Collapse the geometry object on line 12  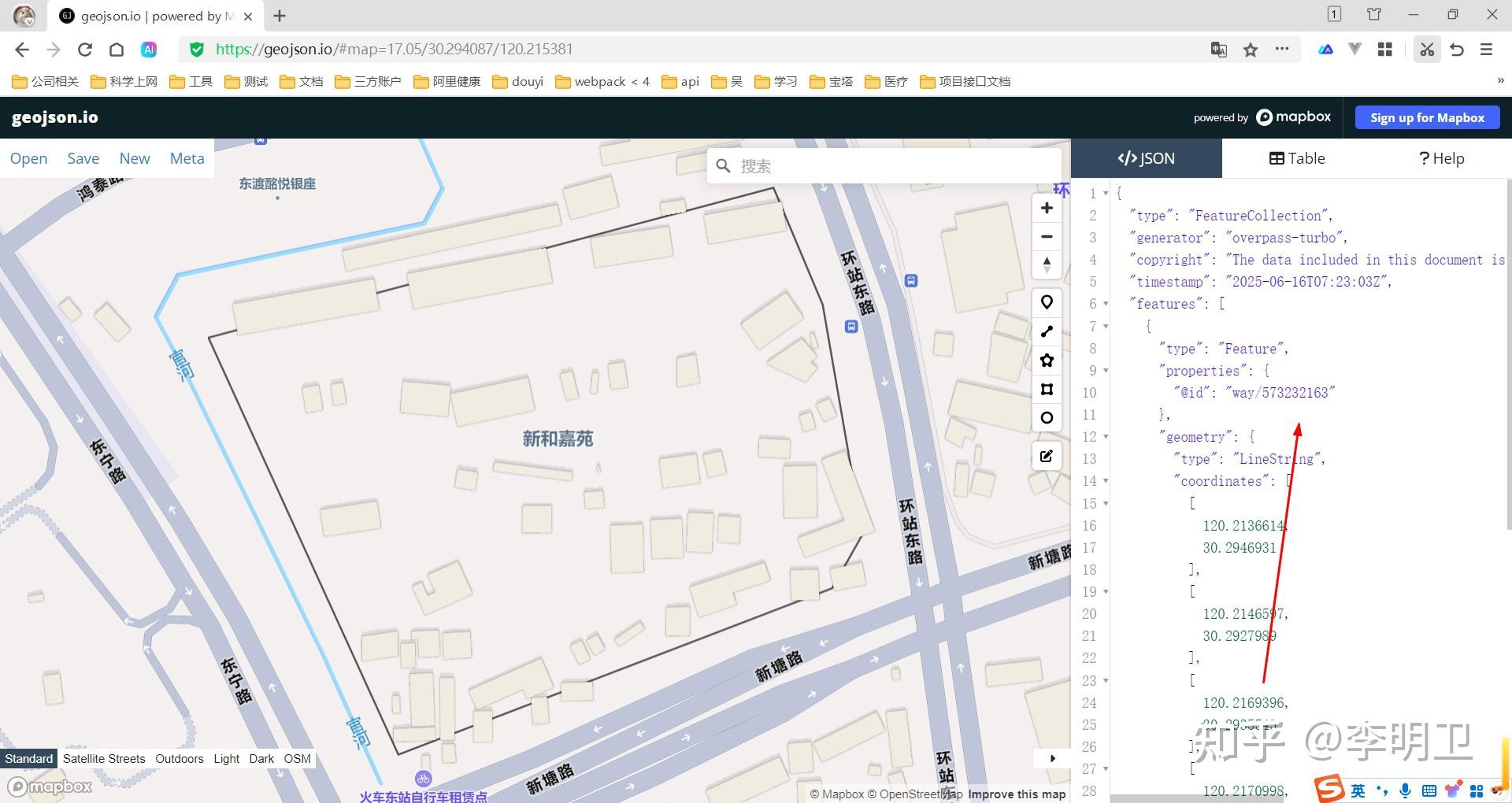point(1106,437)
